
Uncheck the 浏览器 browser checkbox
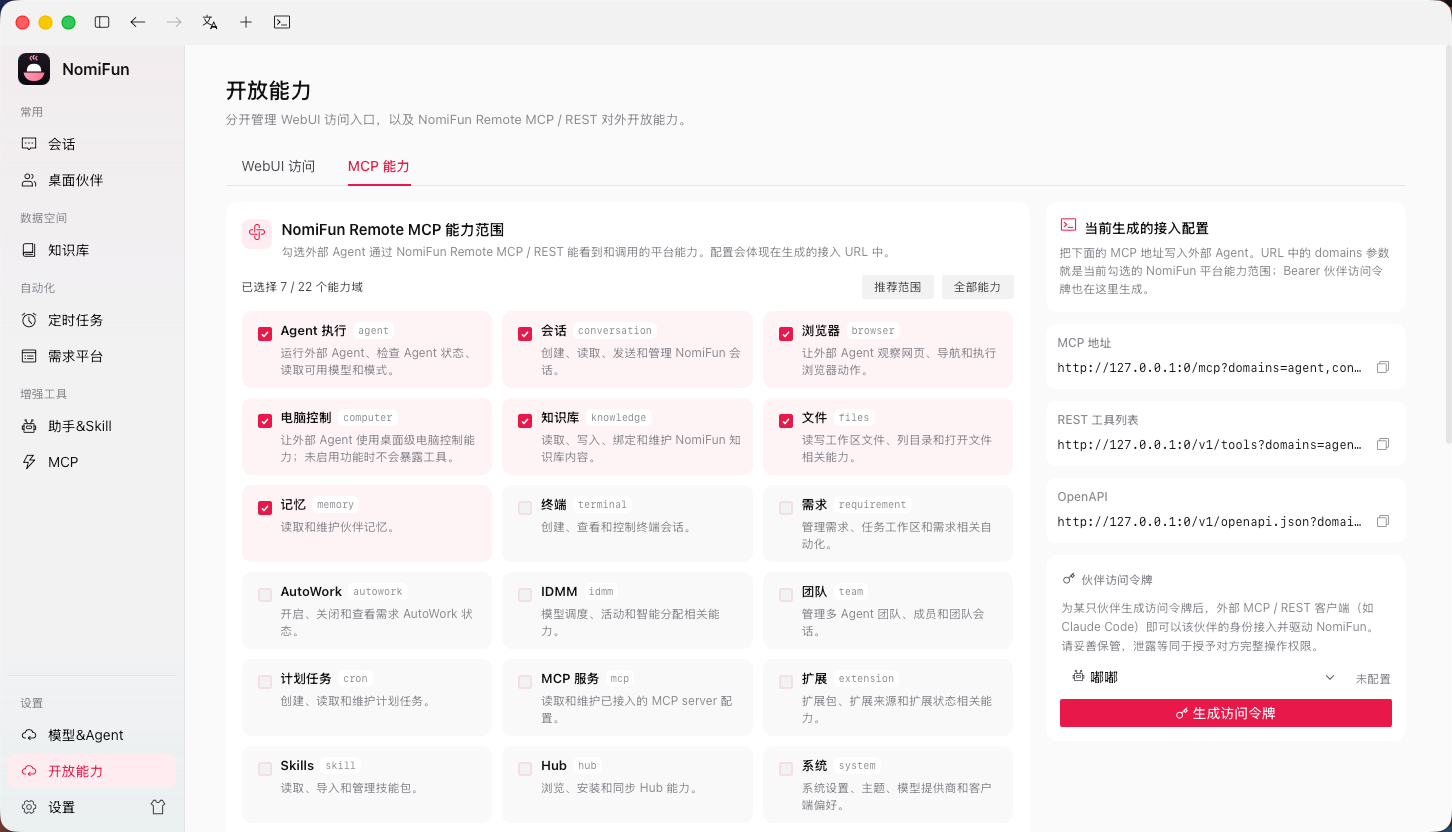786,334
